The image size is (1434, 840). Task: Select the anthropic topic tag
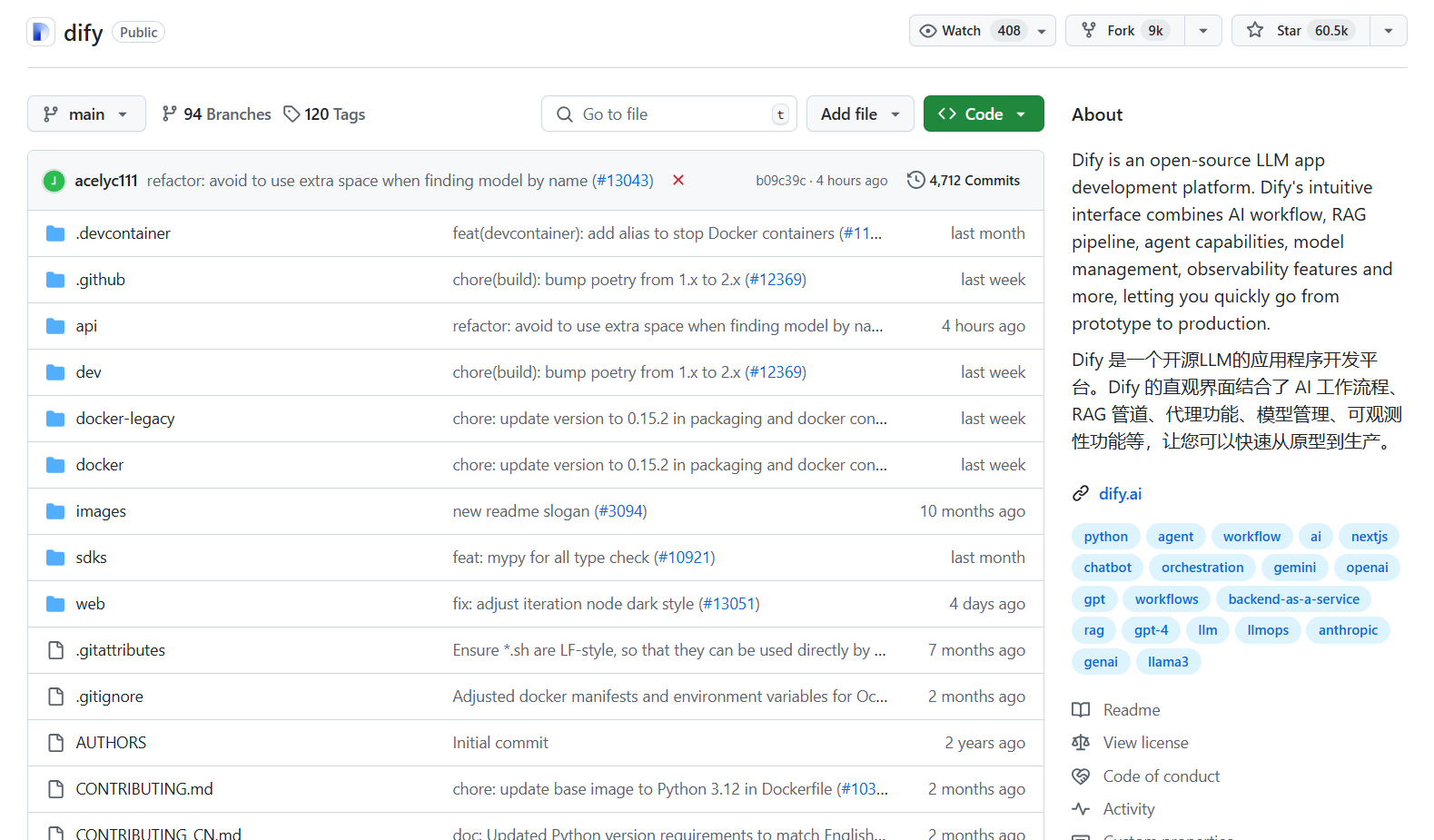pyautogui.click(x=1348, y=630)
